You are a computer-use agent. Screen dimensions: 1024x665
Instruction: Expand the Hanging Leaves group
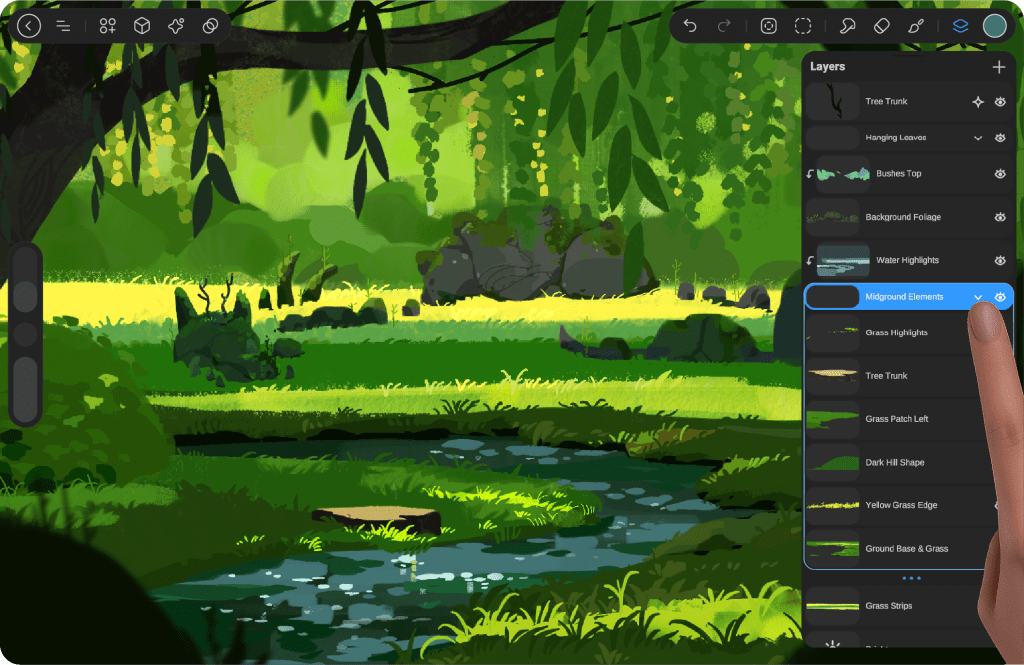978,138
